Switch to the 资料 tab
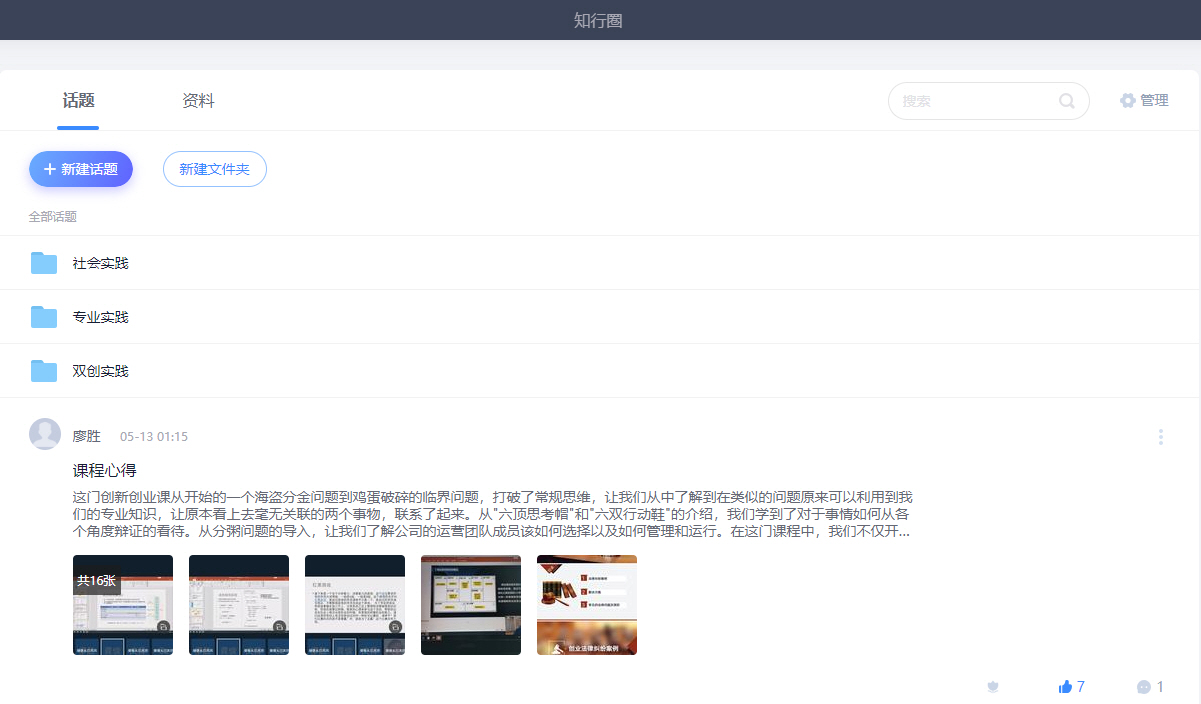 196,100
